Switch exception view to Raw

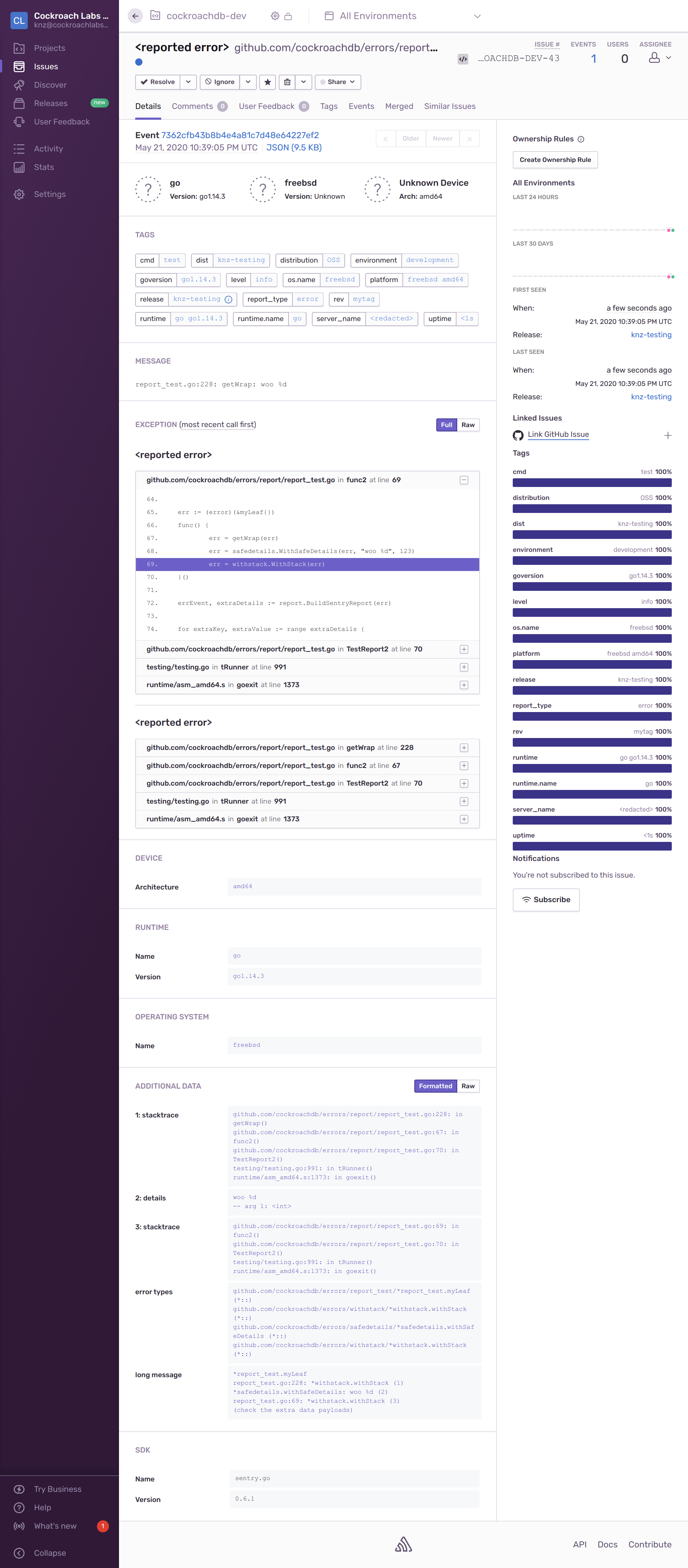[468, 425]
